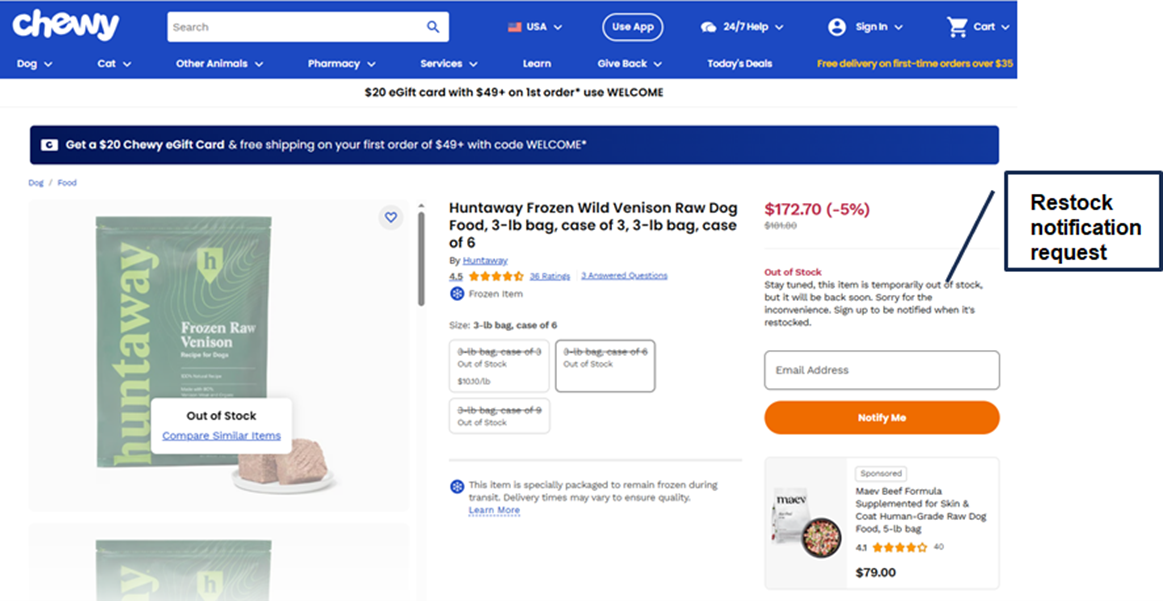The height and width of the screenshot is (601, 1163).
Task: Click the Sign In profile icon
Action: pyautogui.click(x=837, y=27)
